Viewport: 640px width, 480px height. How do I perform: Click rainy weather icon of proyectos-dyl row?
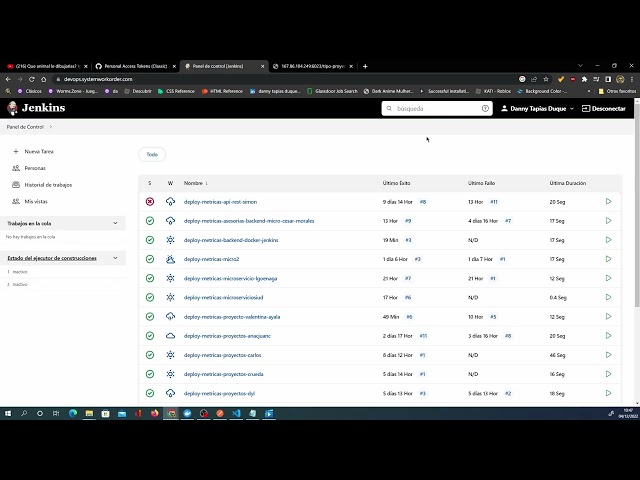(170, 393)
